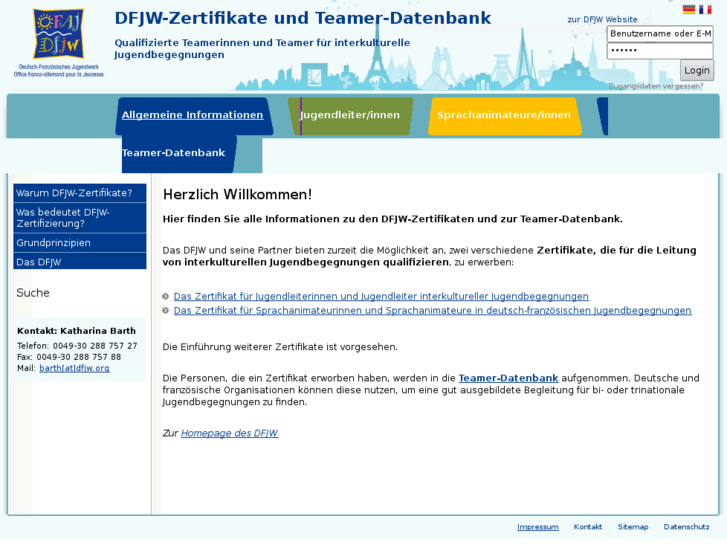Select 'Warum DFJW-Zertifikate?' in sidebar

(x=80, y=193)
